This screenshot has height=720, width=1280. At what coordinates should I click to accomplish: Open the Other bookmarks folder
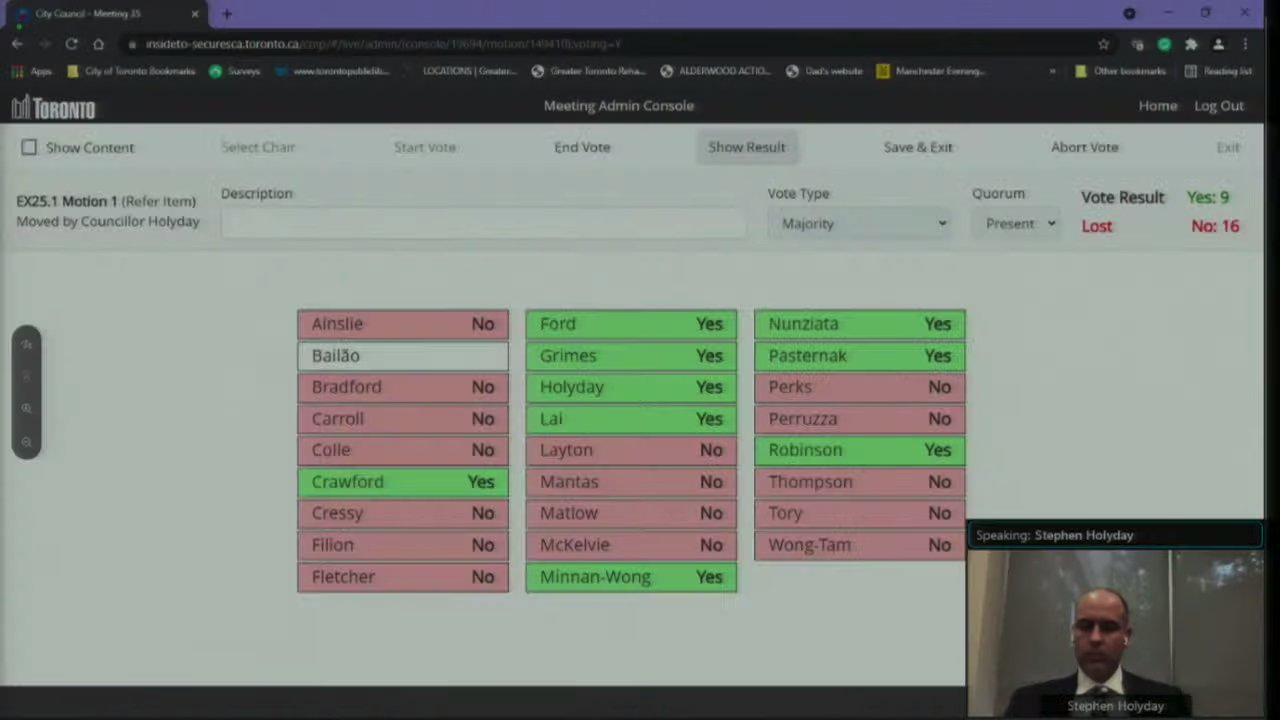1120,71
